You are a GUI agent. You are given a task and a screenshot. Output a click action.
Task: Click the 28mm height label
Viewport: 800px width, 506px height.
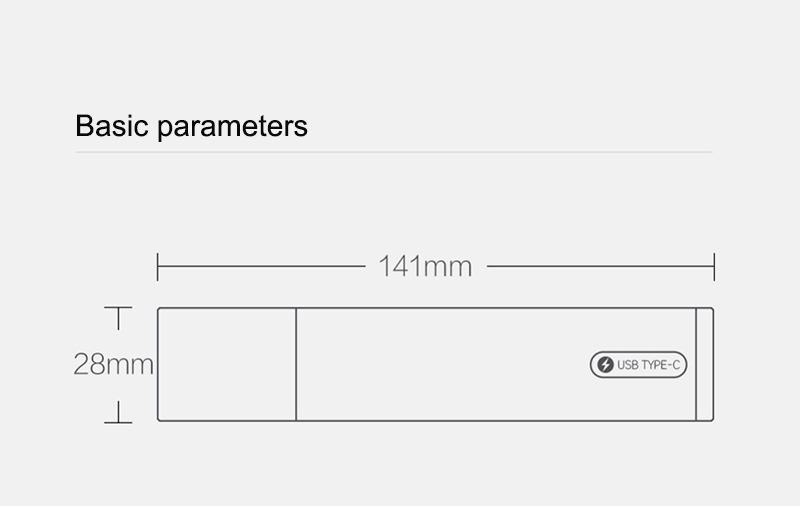click(113, 364)
